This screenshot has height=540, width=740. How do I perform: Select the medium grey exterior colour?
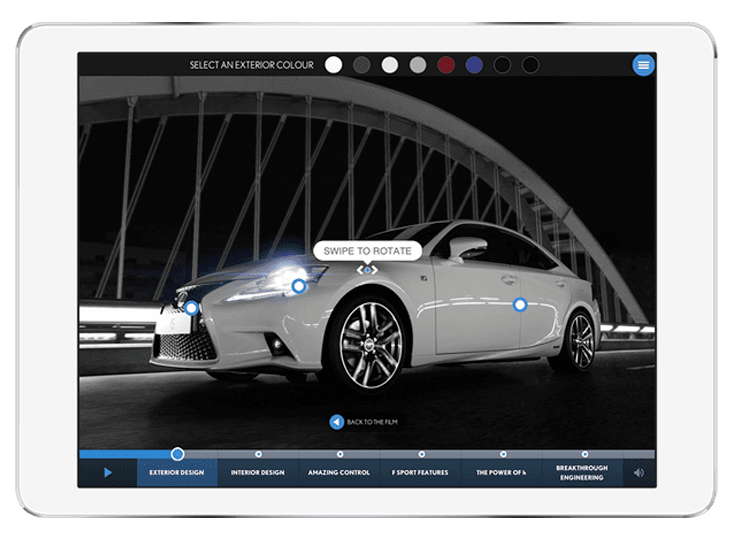[x=418, y=65]
